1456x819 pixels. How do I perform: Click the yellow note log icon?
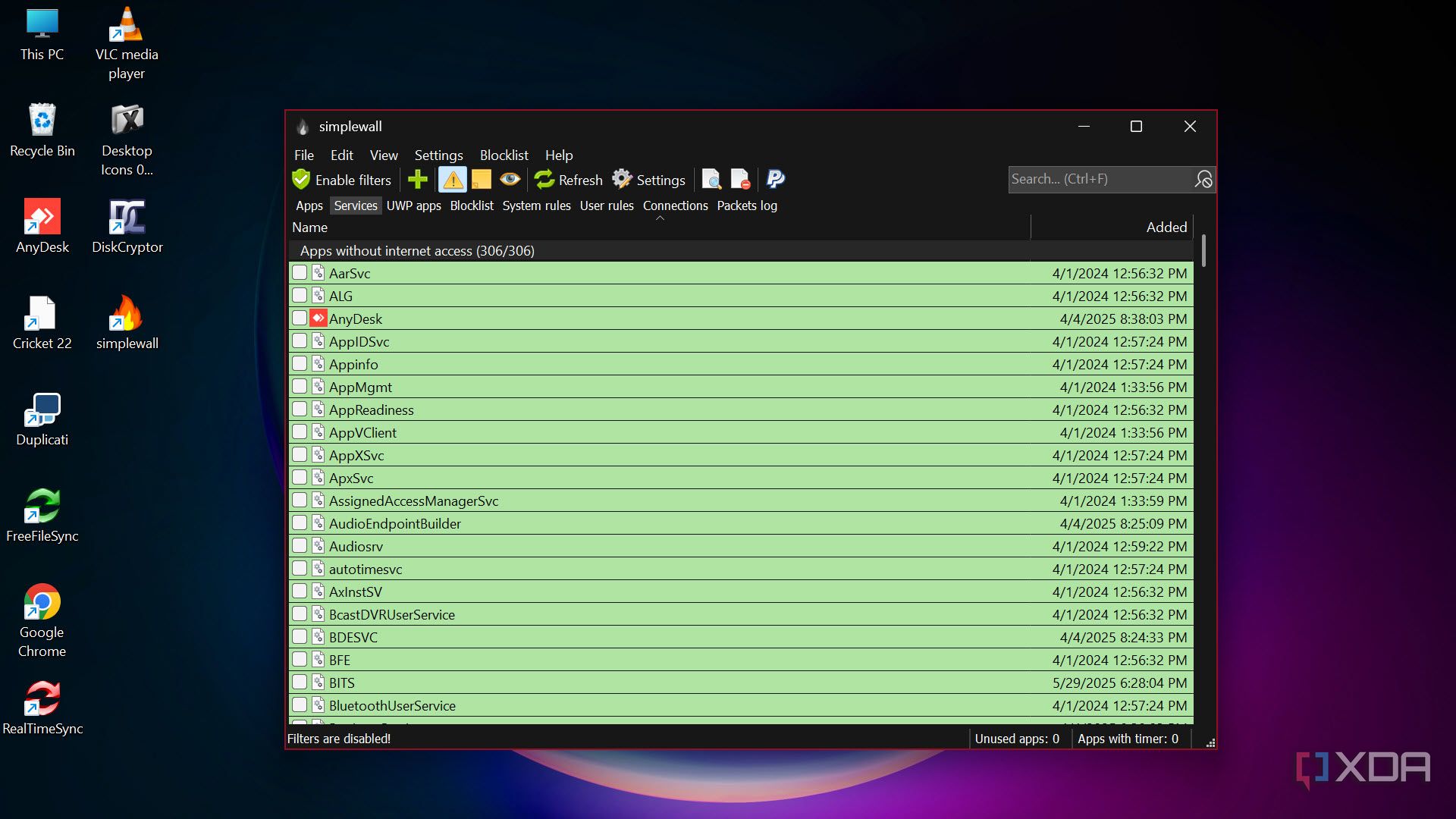[482, 180]
